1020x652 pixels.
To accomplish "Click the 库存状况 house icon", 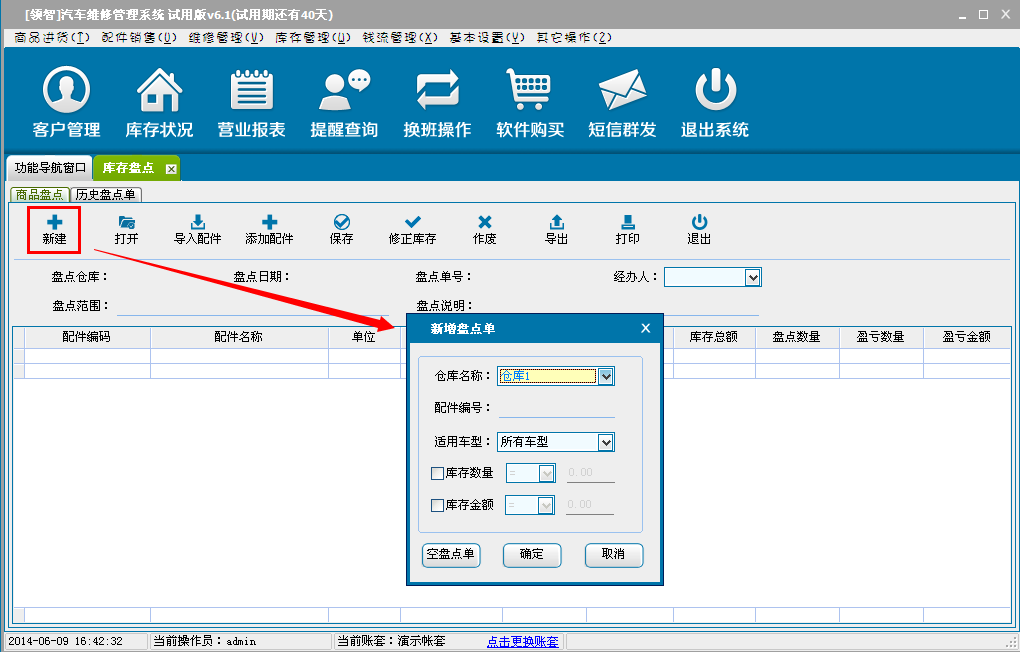I will 159,92.
